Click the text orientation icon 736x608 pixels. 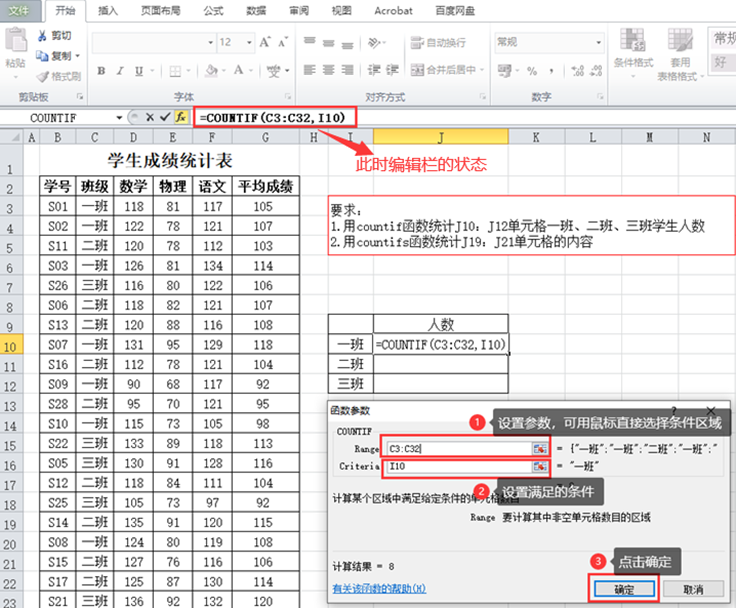(374, 43)
